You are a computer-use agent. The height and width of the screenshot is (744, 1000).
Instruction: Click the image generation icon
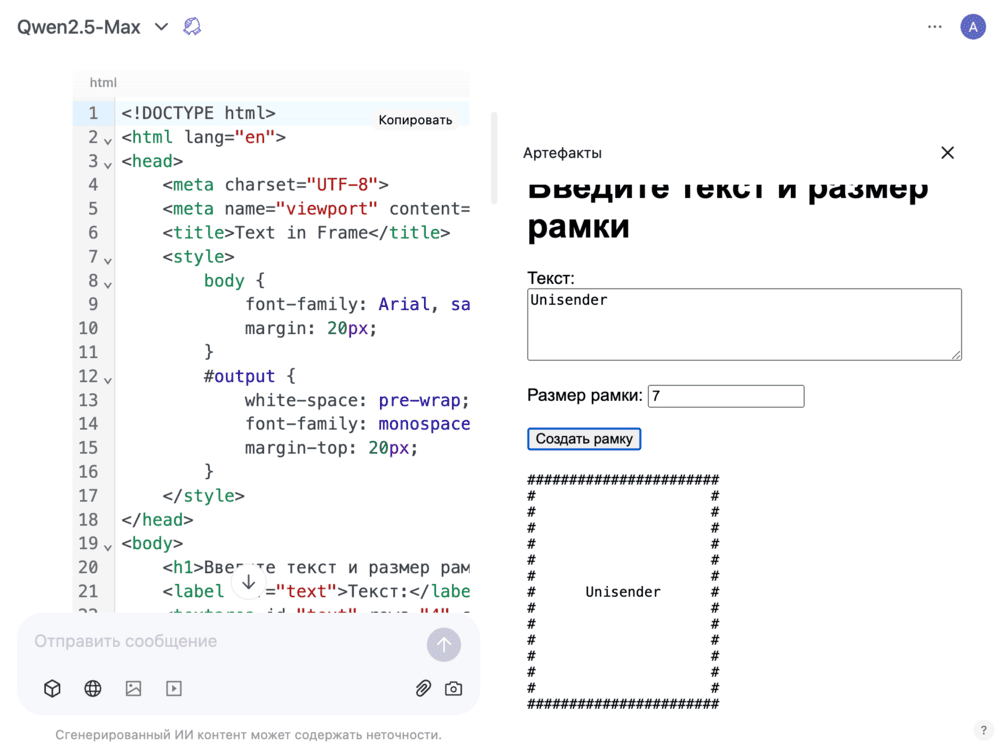click(x=133, y=688)
